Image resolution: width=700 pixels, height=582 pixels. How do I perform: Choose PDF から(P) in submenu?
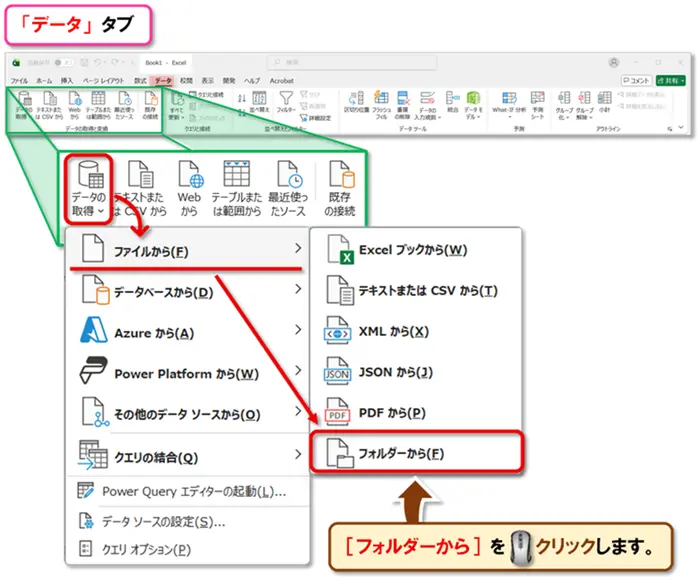416,413
